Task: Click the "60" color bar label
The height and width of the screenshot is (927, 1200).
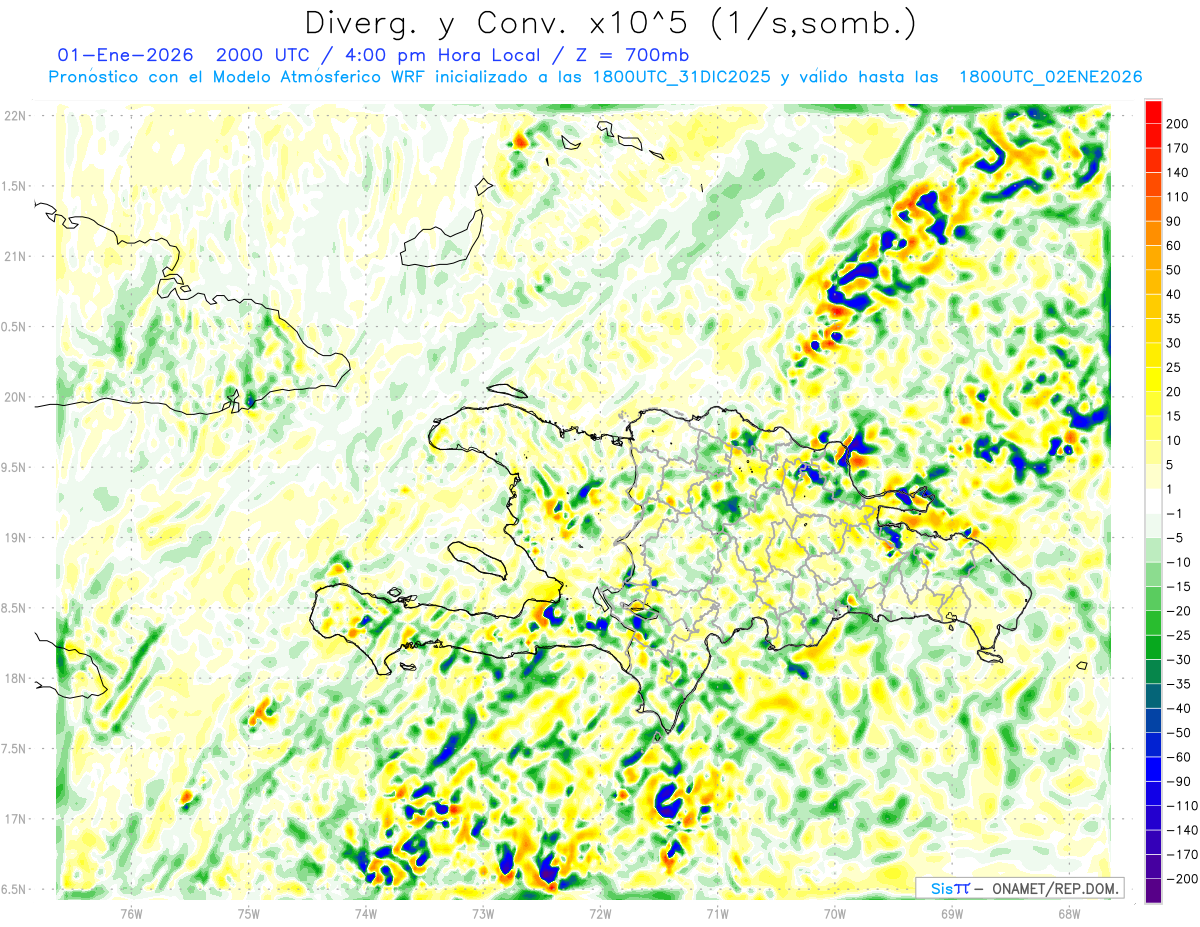Action: pyautogui.click(x=1175, y=246)
